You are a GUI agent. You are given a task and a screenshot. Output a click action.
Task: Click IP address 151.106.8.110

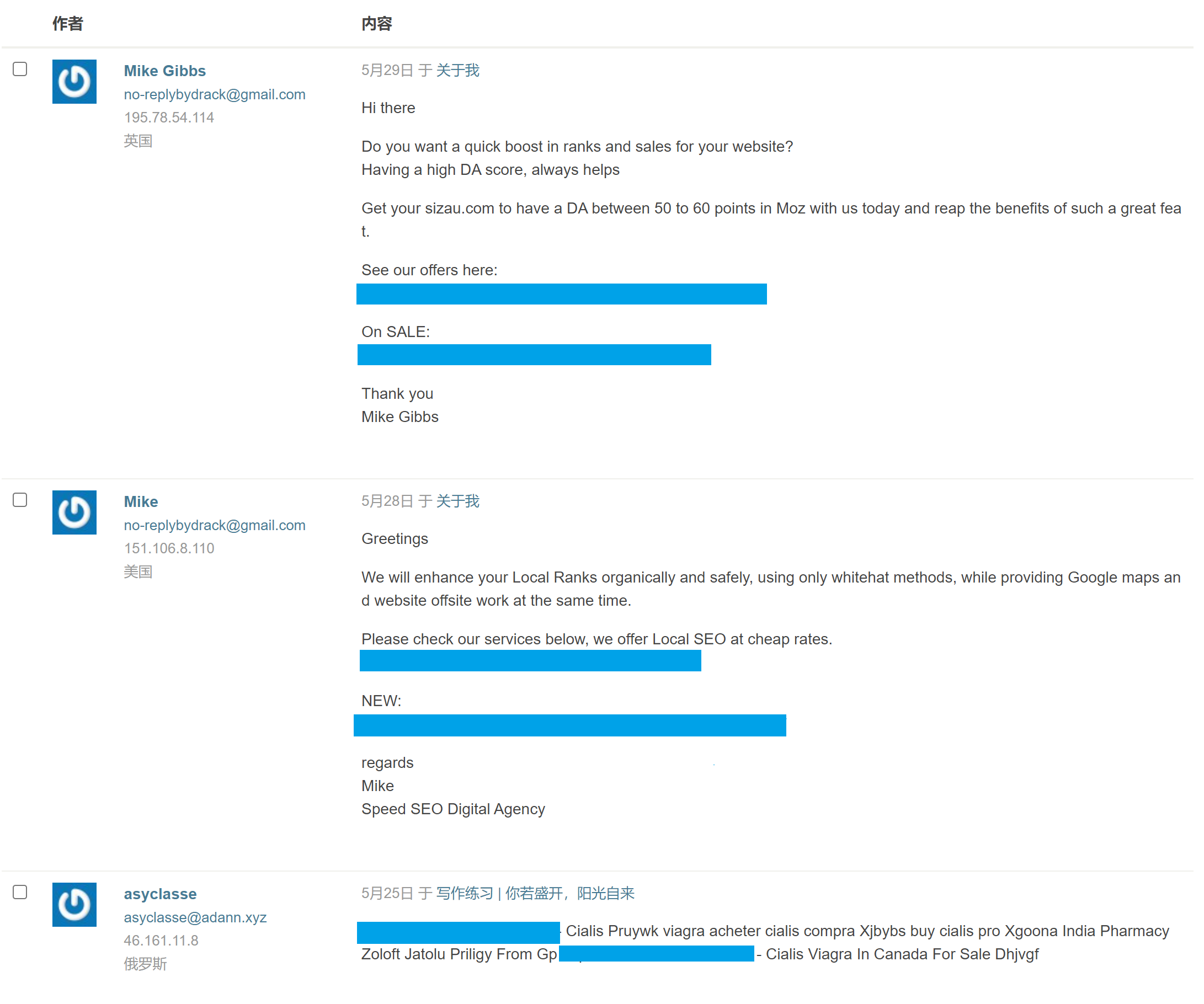(x=168, y=548)
